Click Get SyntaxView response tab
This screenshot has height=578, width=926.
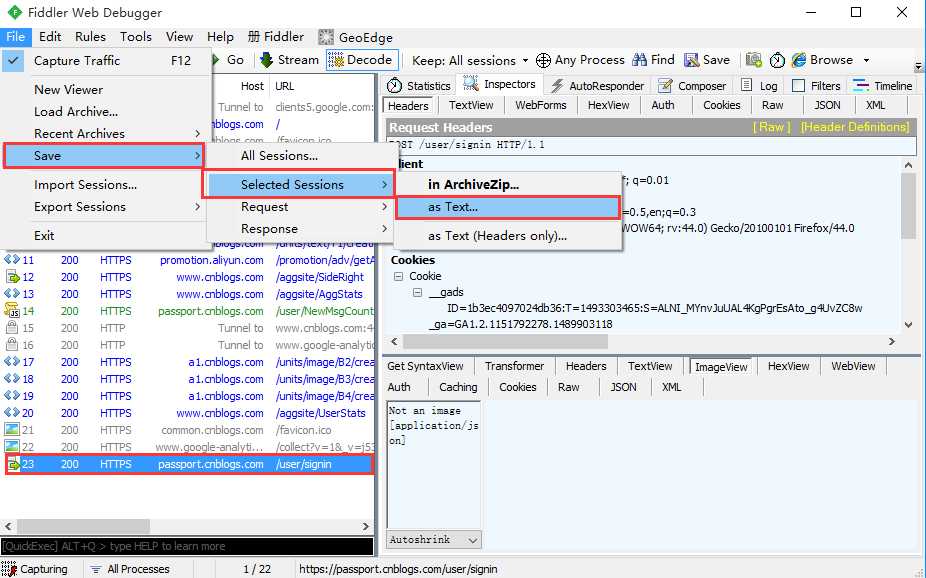click(425, 366)
